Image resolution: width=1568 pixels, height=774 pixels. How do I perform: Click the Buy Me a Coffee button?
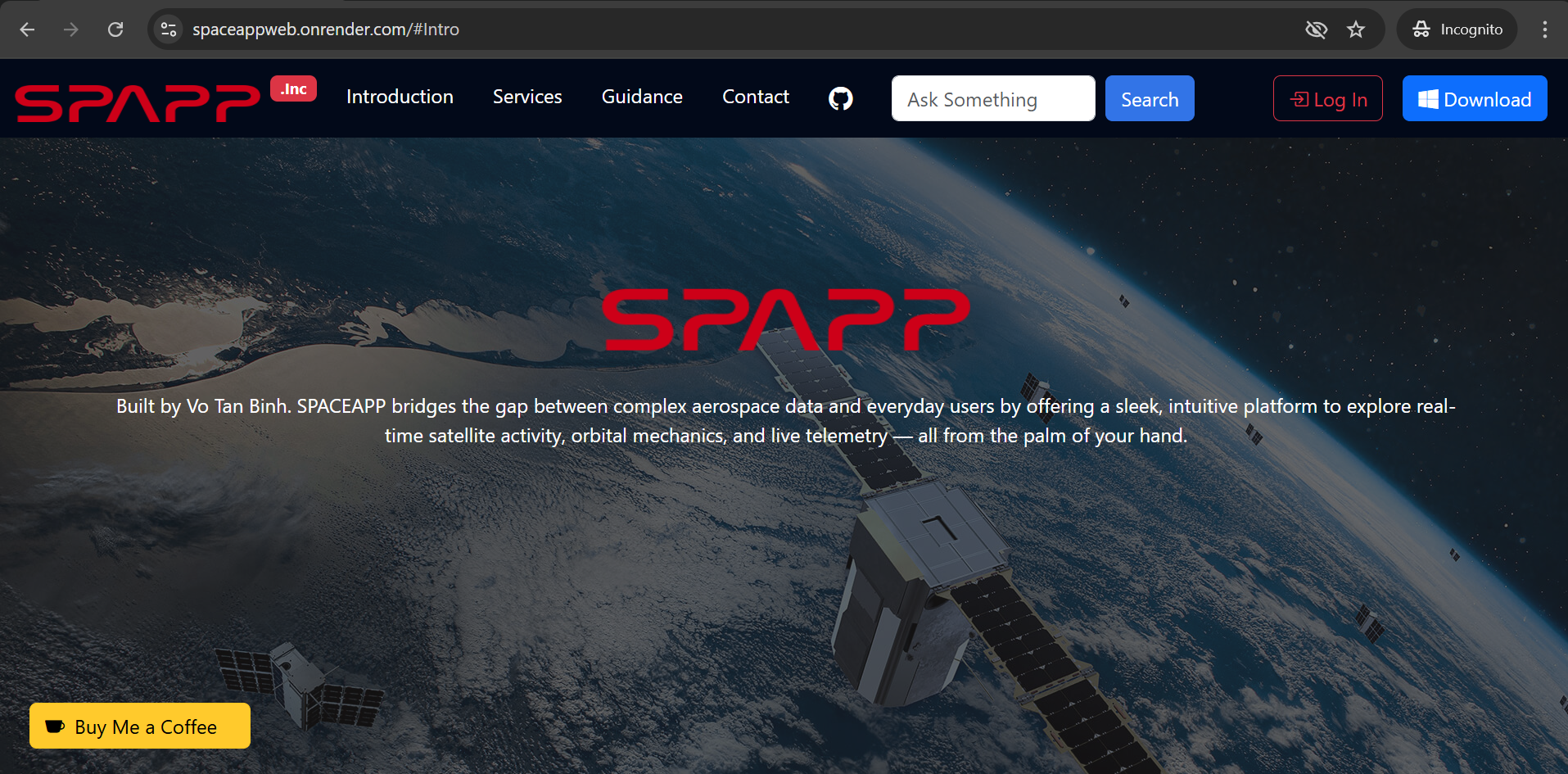tap(139, 726)
